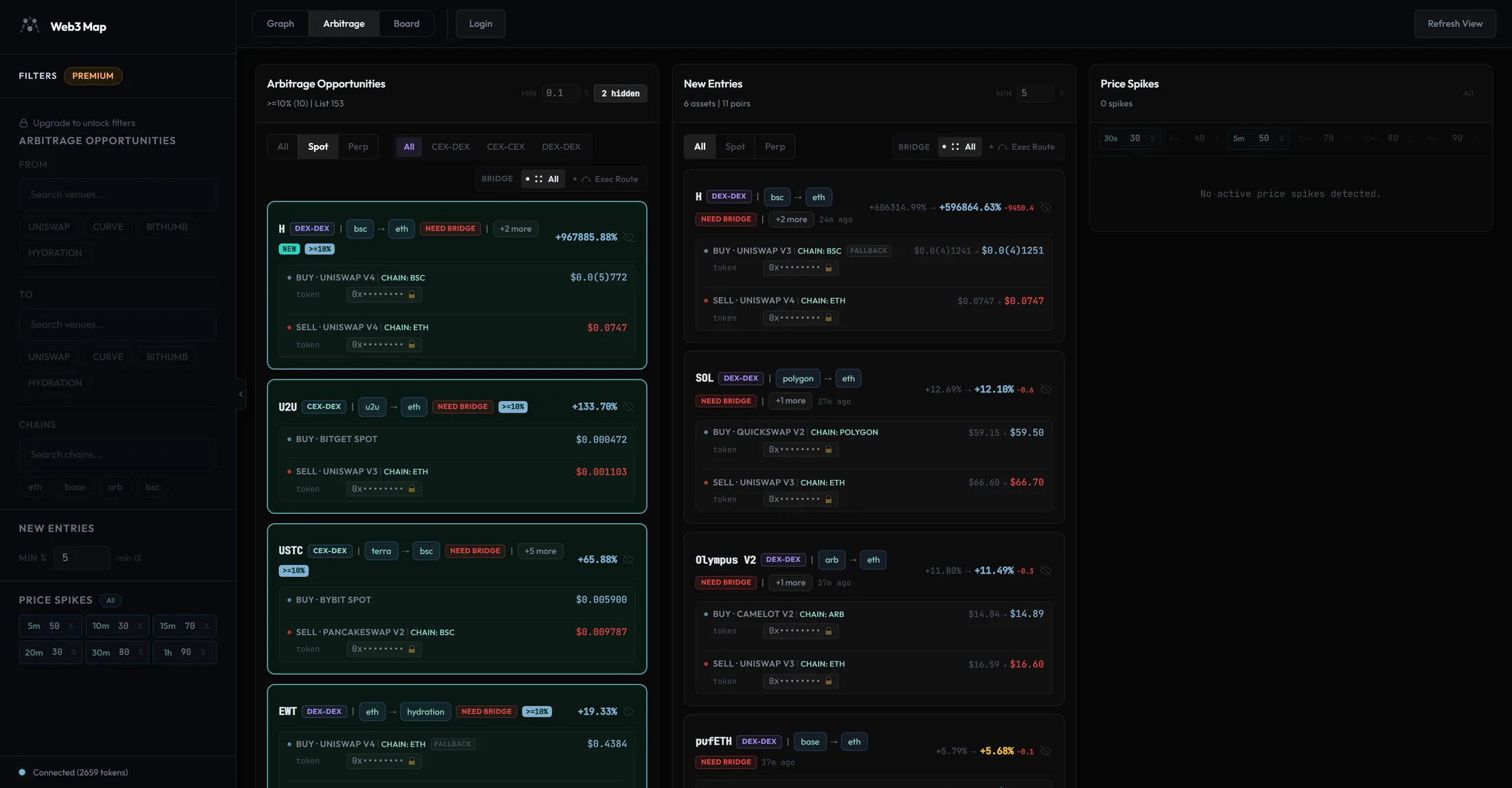1512x788 pixels.
Task: Hide the SOL entry in New Entries
Action: pos(1046,389)
